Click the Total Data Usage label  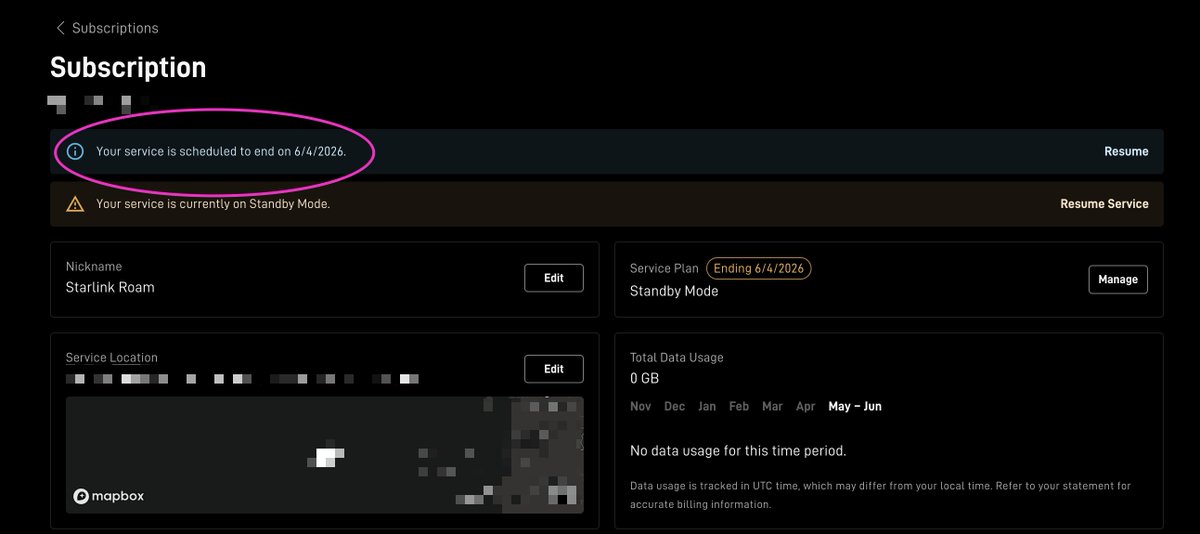tap(677, 358)
